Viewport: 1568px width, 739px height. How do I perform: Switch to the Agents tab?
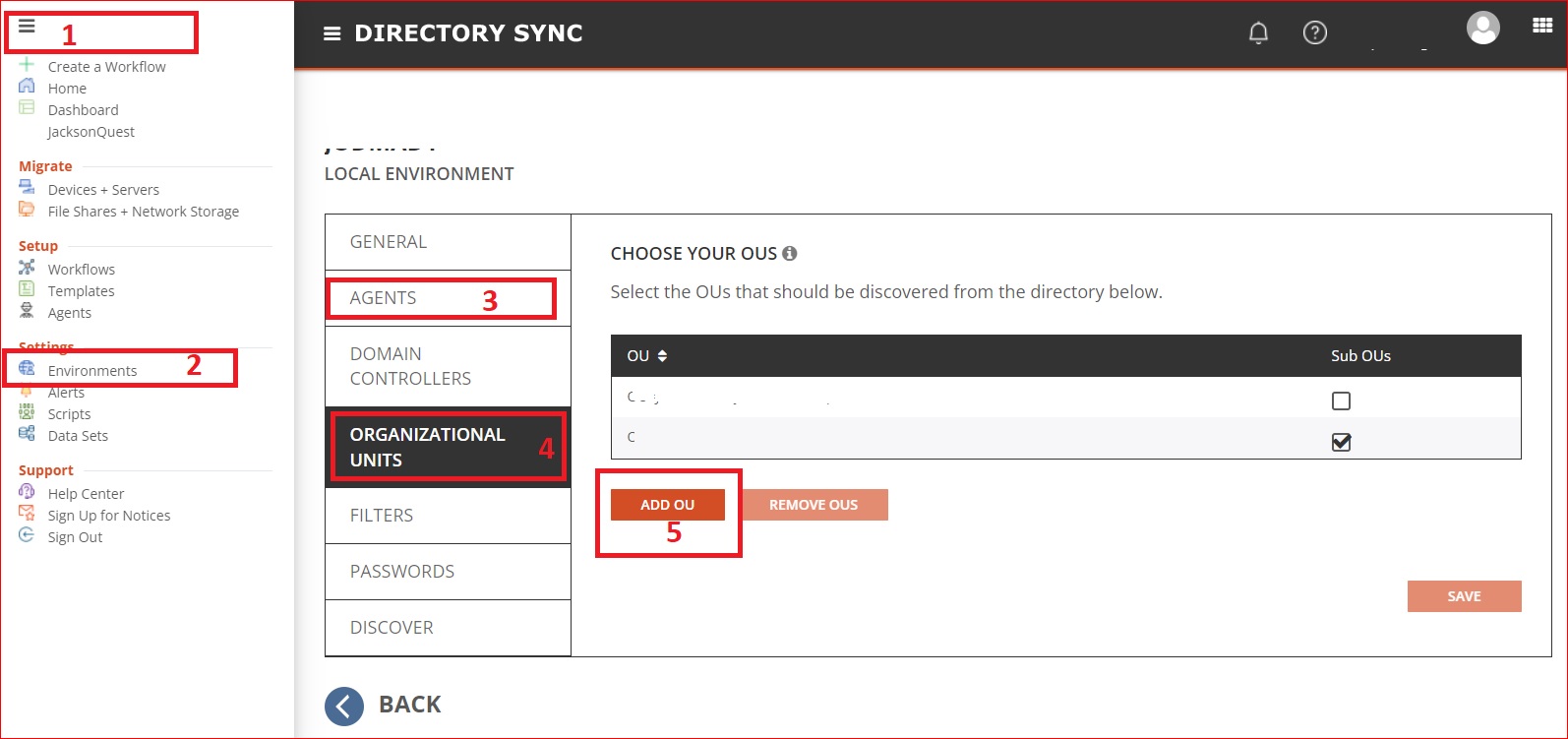384,298
